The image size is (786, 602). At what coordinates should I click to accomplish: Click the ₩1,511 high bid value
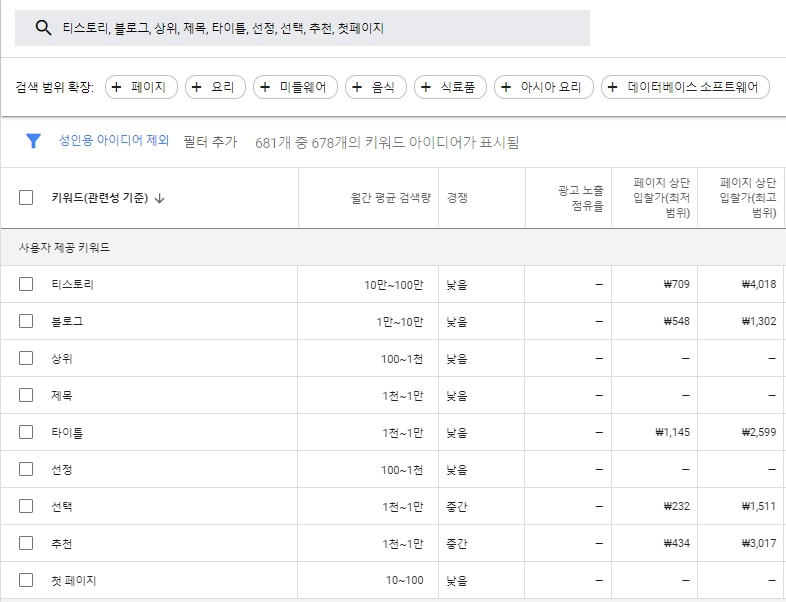759,506
